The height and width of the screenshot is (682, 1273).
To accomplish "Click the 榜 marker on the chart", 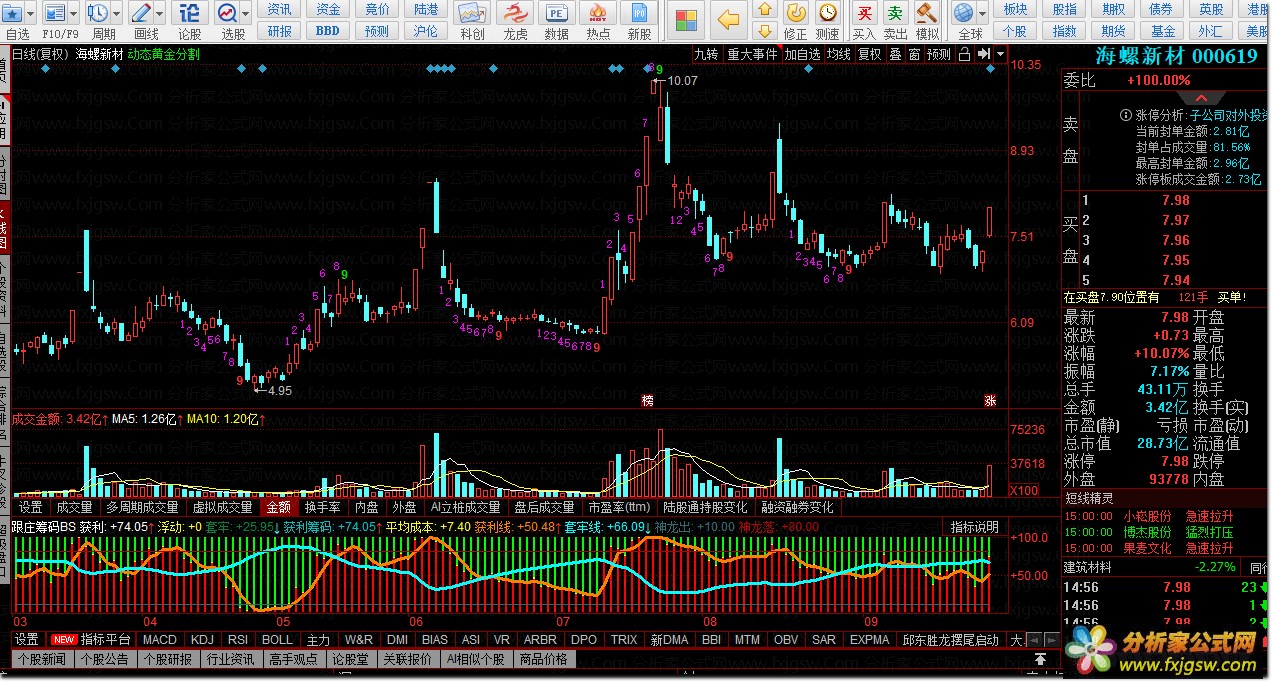I will [647, 400].
